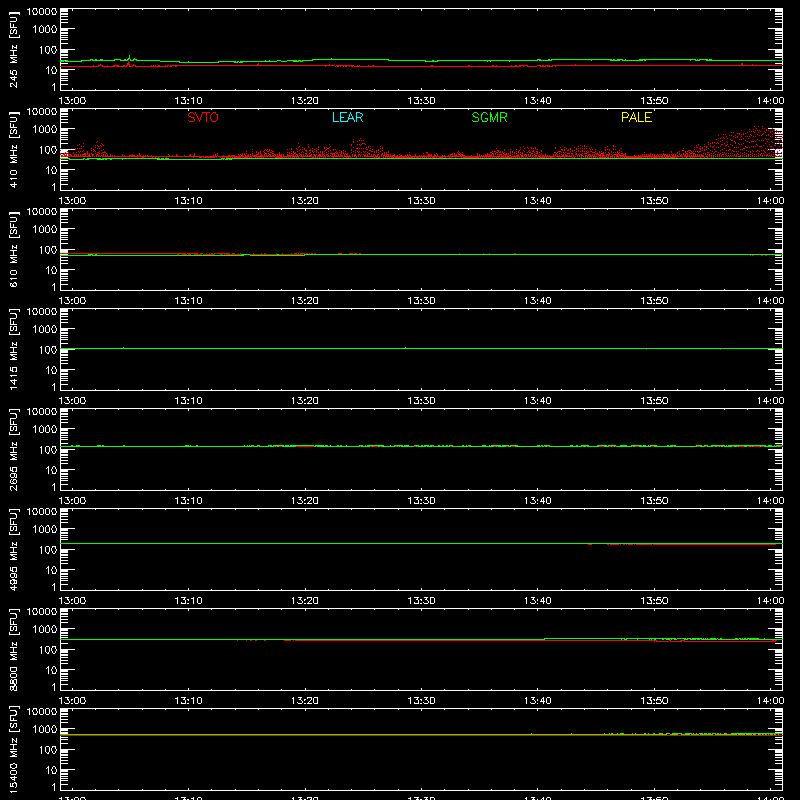
Task: Click the red SVTO station label
Action: tap(203, 117)
